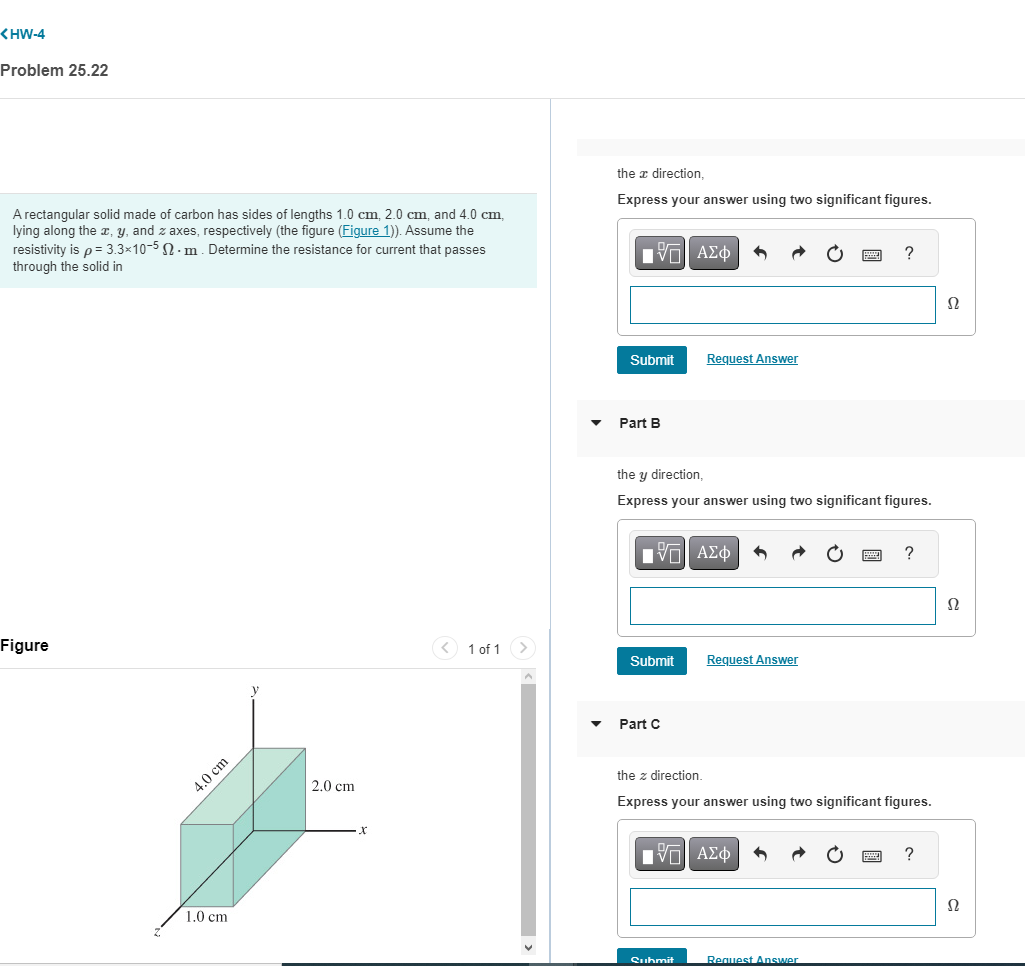Image resolution: width=1025 pixels, height=966 pixels.
Task: Collapse the Part B section
Action: [x=596, y=423]
